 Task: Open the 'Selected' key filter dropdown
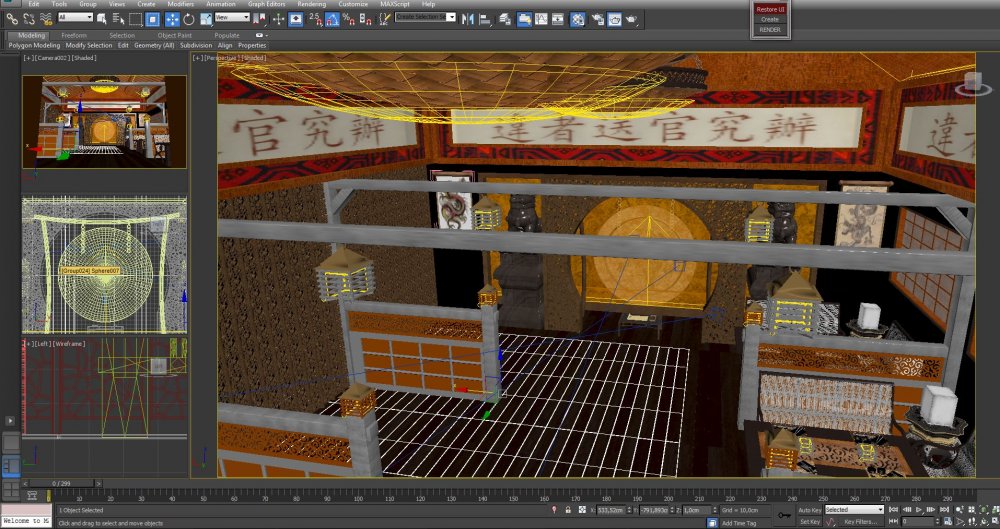pos(853,510)
